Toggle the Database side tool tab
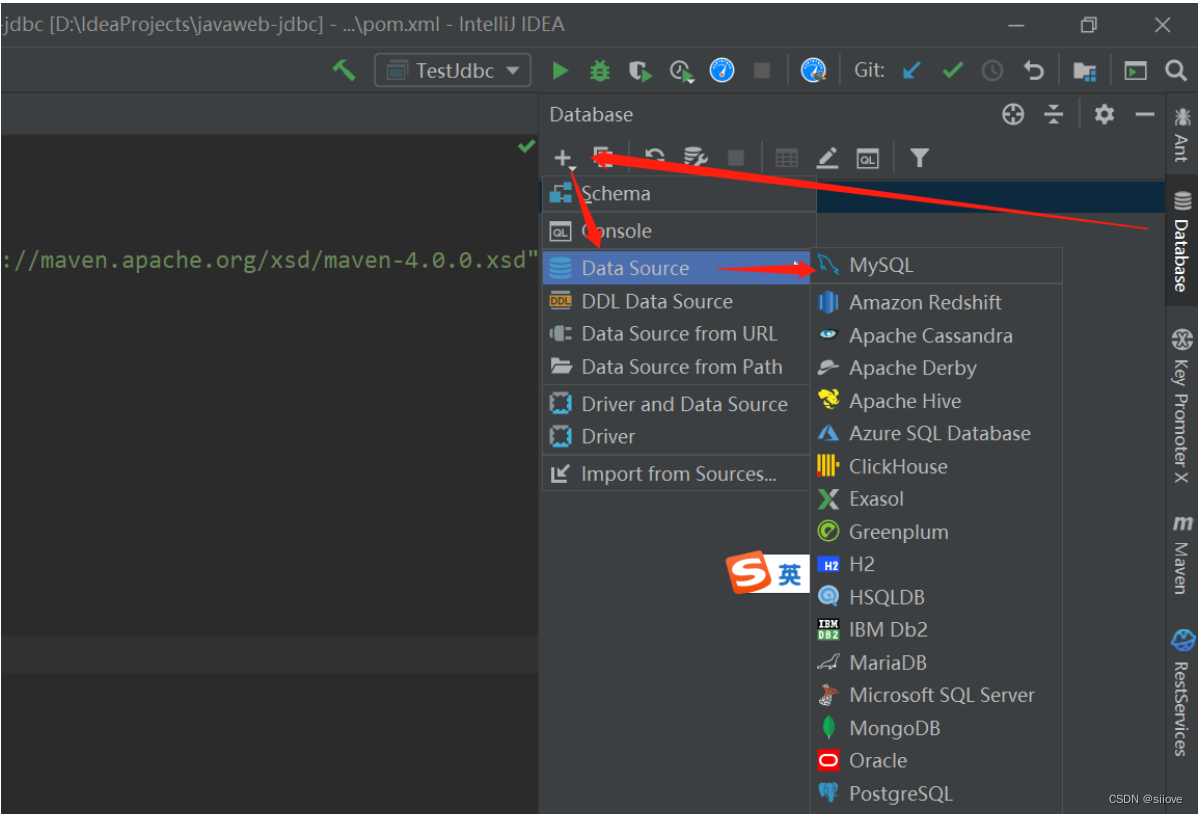Viewport: 1198px width, 814px height. click(1182, 243)
